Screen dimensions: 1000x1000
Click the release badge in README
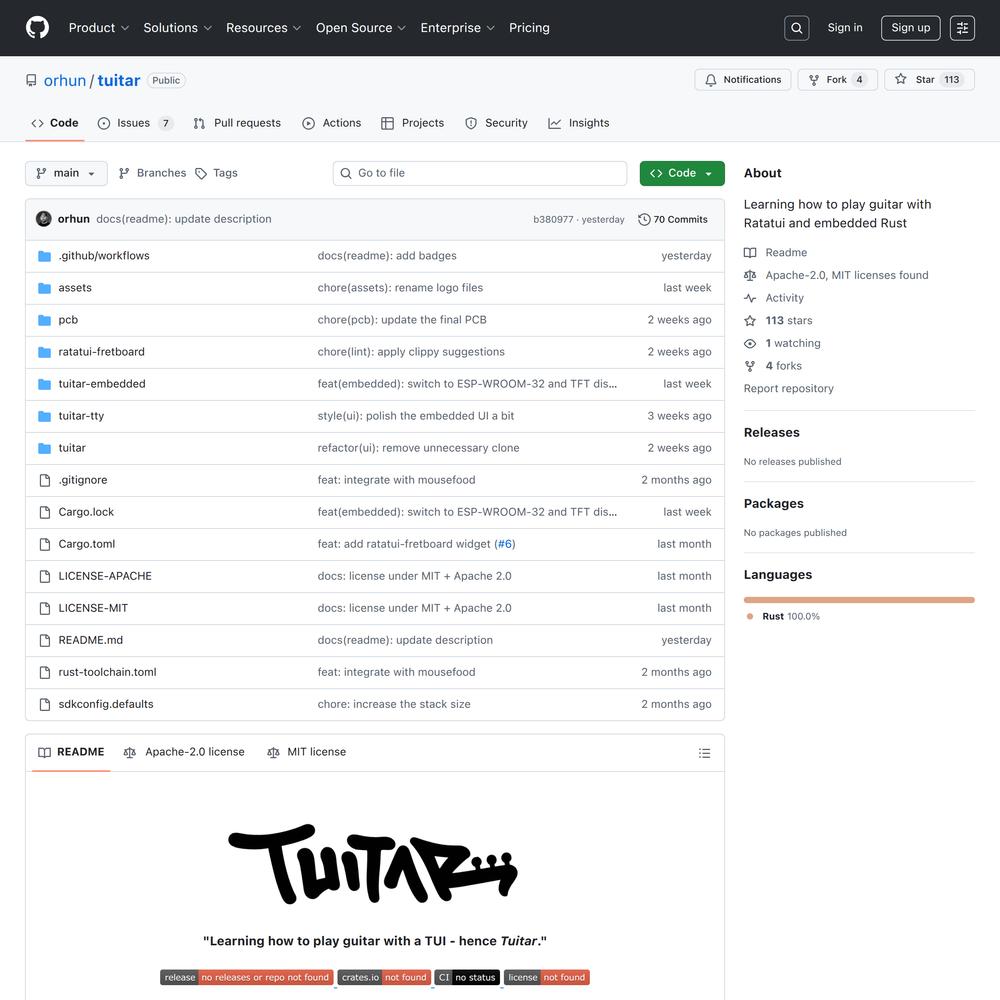247,978
